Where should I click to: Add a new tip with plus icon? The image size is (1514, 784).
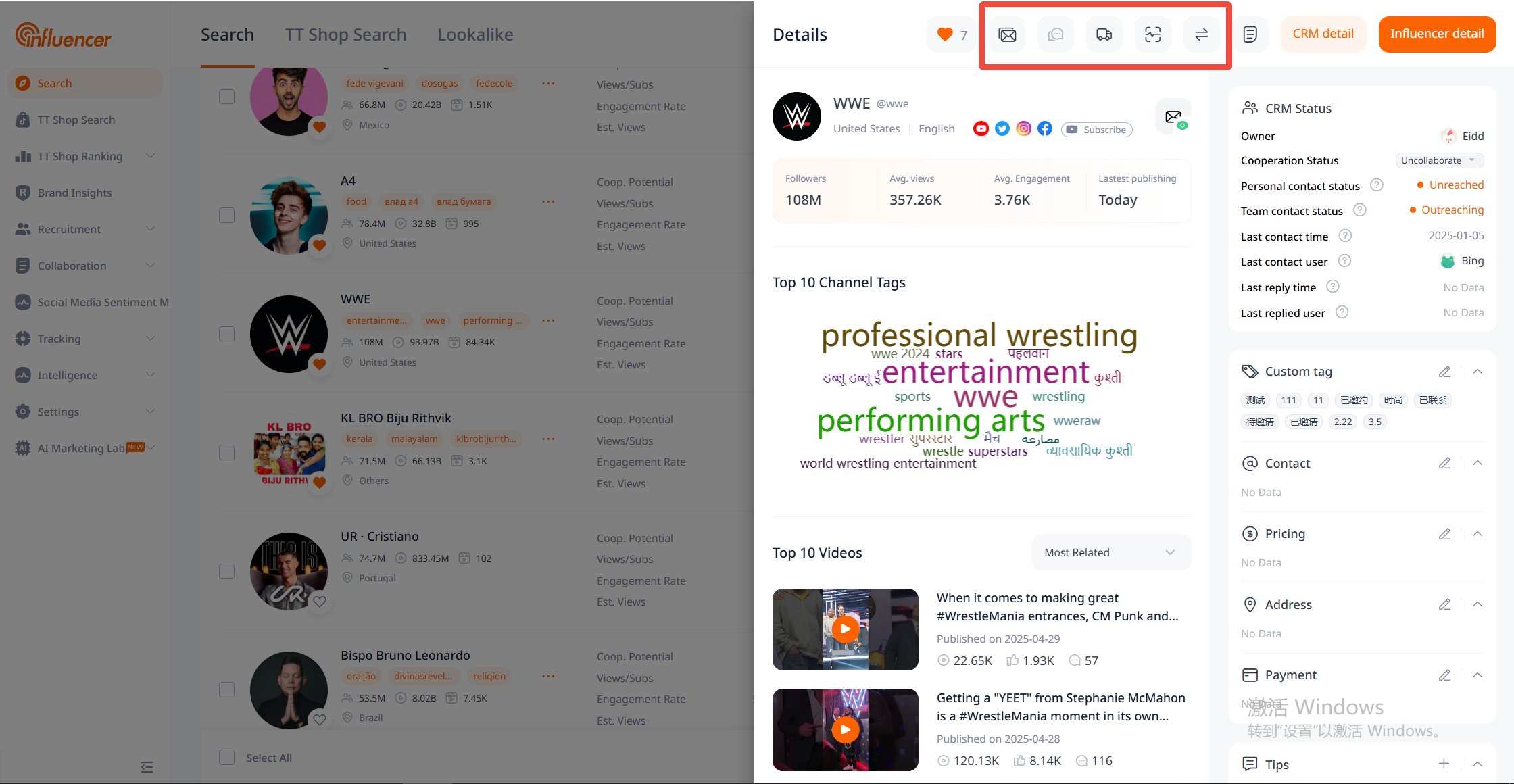pyautogui.click(x=1444, y=764)
